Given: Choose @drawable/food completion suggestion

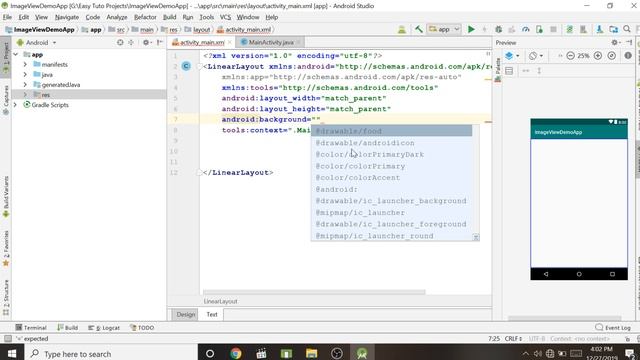Looking at the screenshot, I should [x=391, y=131].
